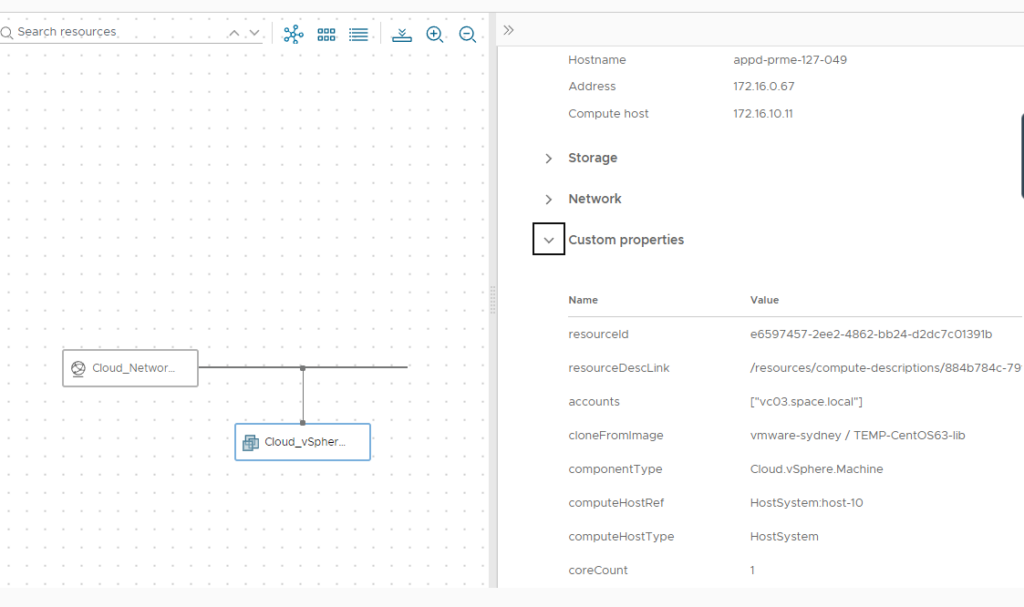Switch to topology graph view icon
Image resolution: width=1024 pixels, height=607 pixels.
(x=293, y=34)
